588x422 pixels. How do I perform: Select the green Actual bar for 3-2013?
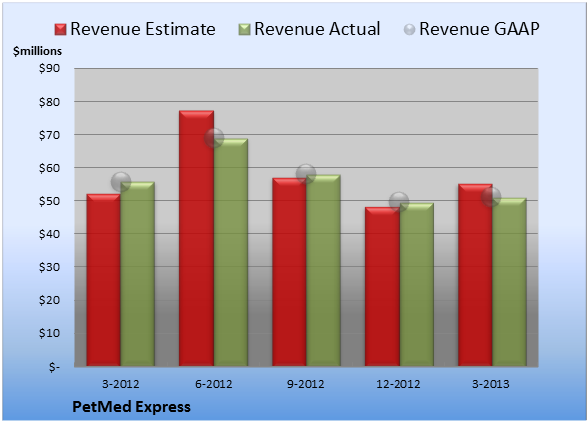click(x=509, y=282)
